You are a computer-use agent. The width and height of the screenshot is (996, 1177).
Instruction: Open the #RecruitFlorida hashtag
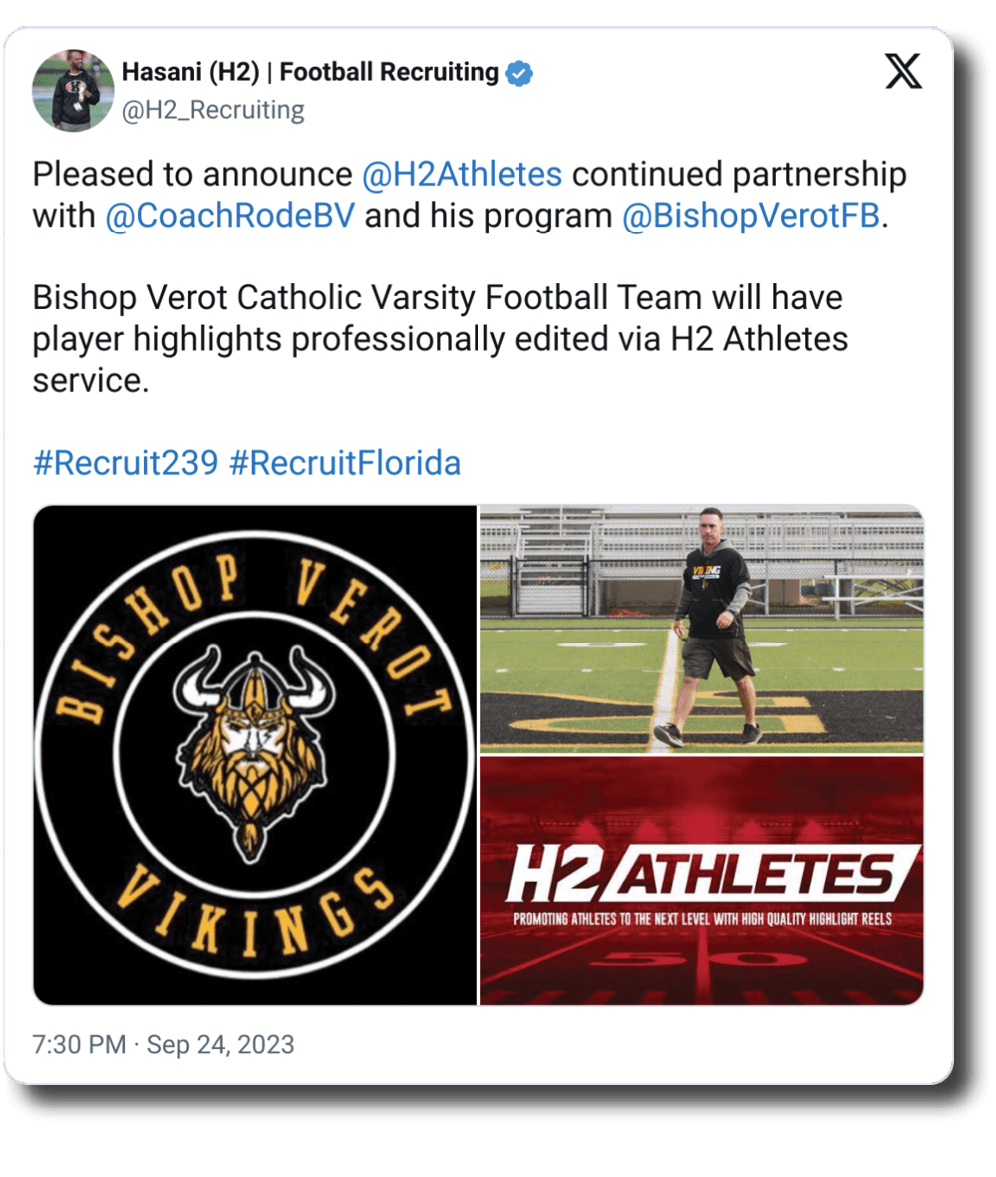(x=345, y=463)
